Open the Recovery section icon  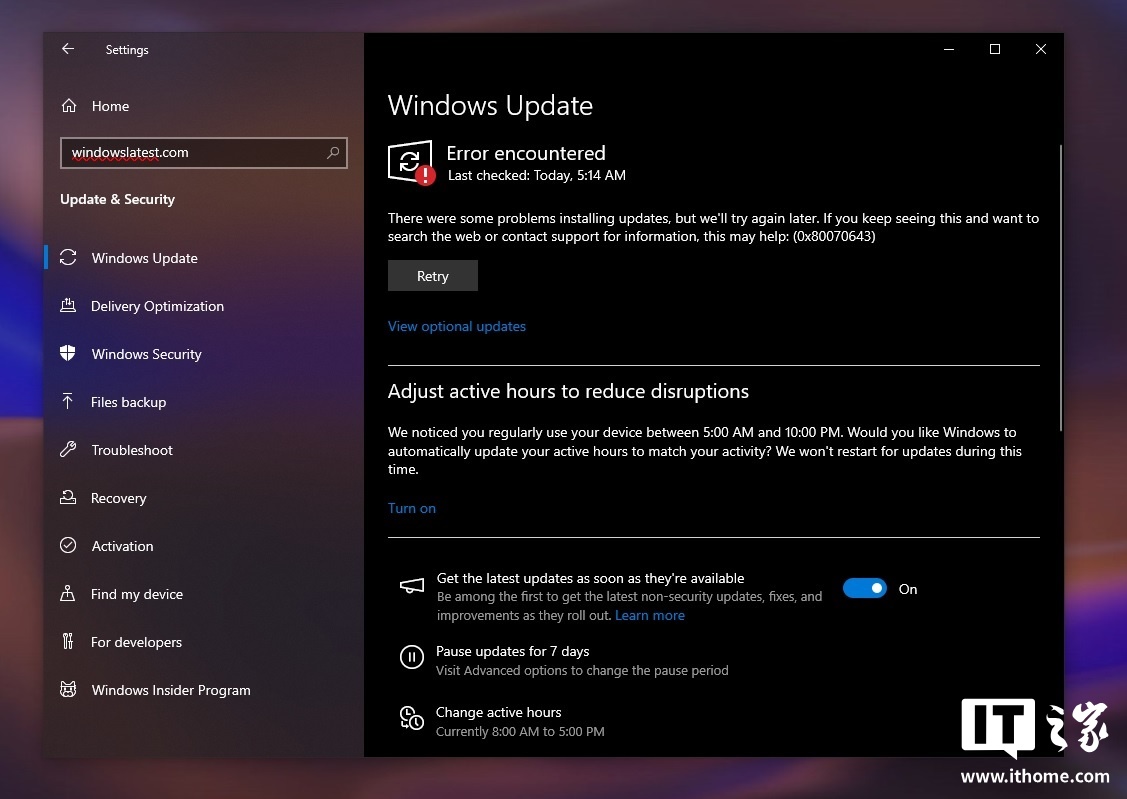point(68,498)
